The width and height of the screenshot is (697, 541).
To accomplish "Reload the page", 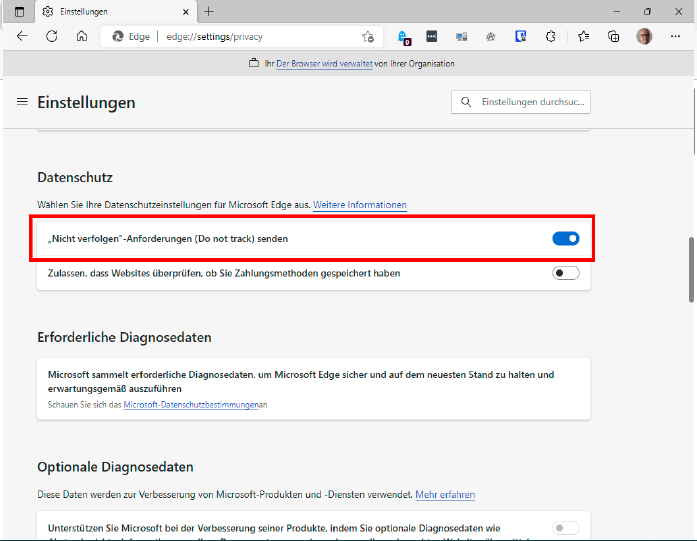I will coord(52,36).
